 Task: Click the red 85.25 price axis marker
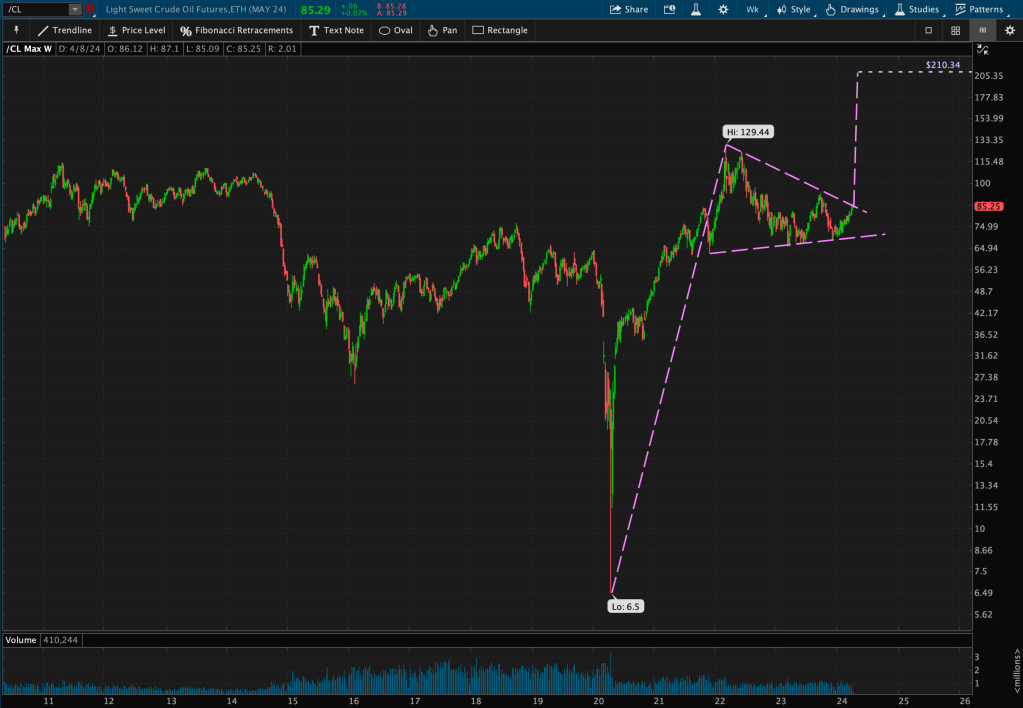tap(988, 206)
